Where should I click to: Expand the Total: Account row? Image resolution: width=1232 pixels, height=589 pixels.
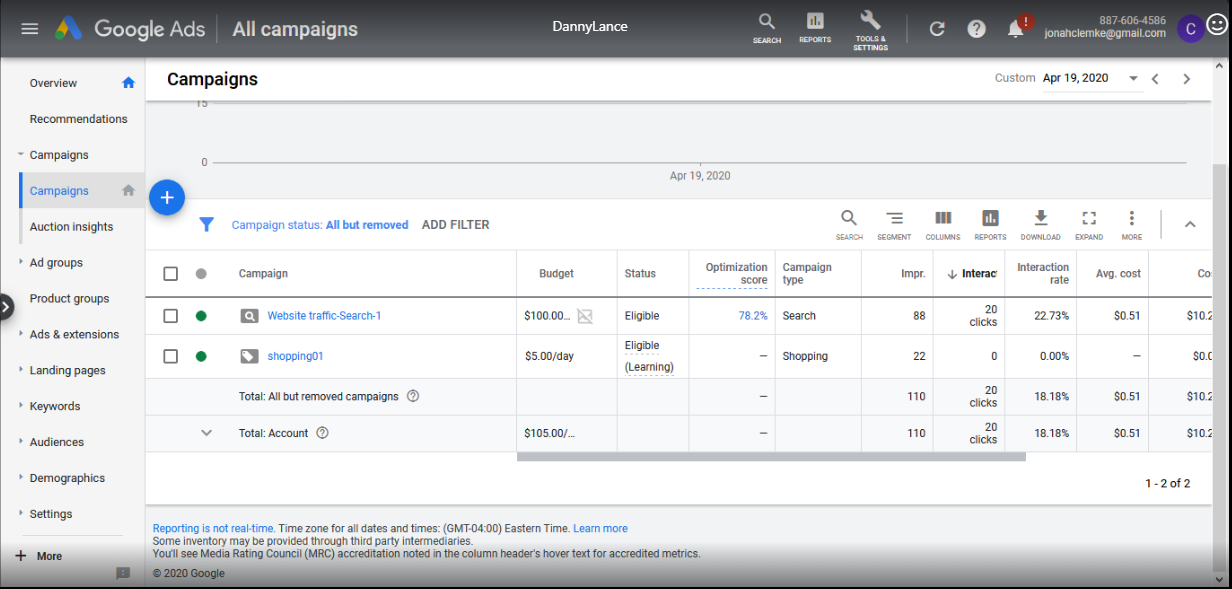(207, 433)
